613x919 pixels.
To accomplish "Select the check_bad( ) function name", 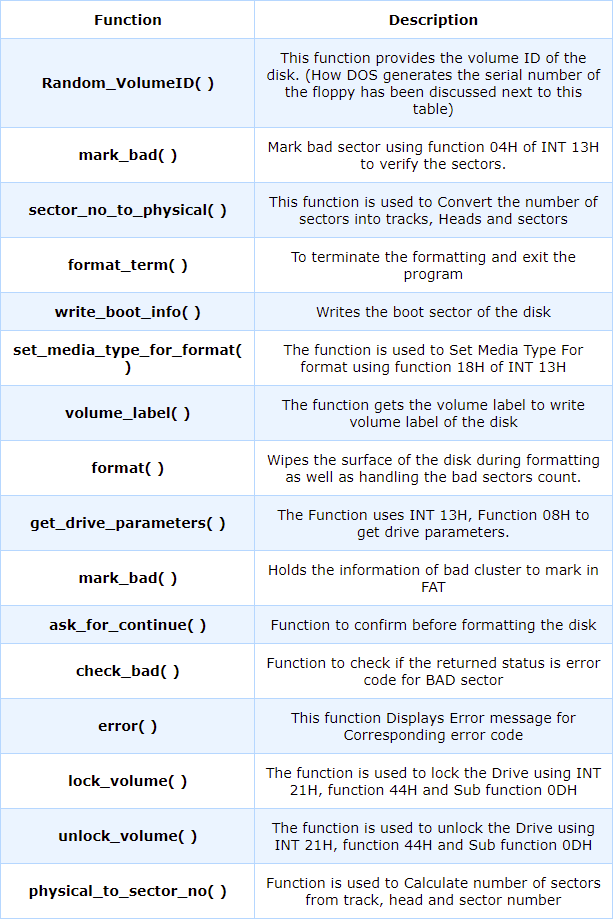I will 127,671.
